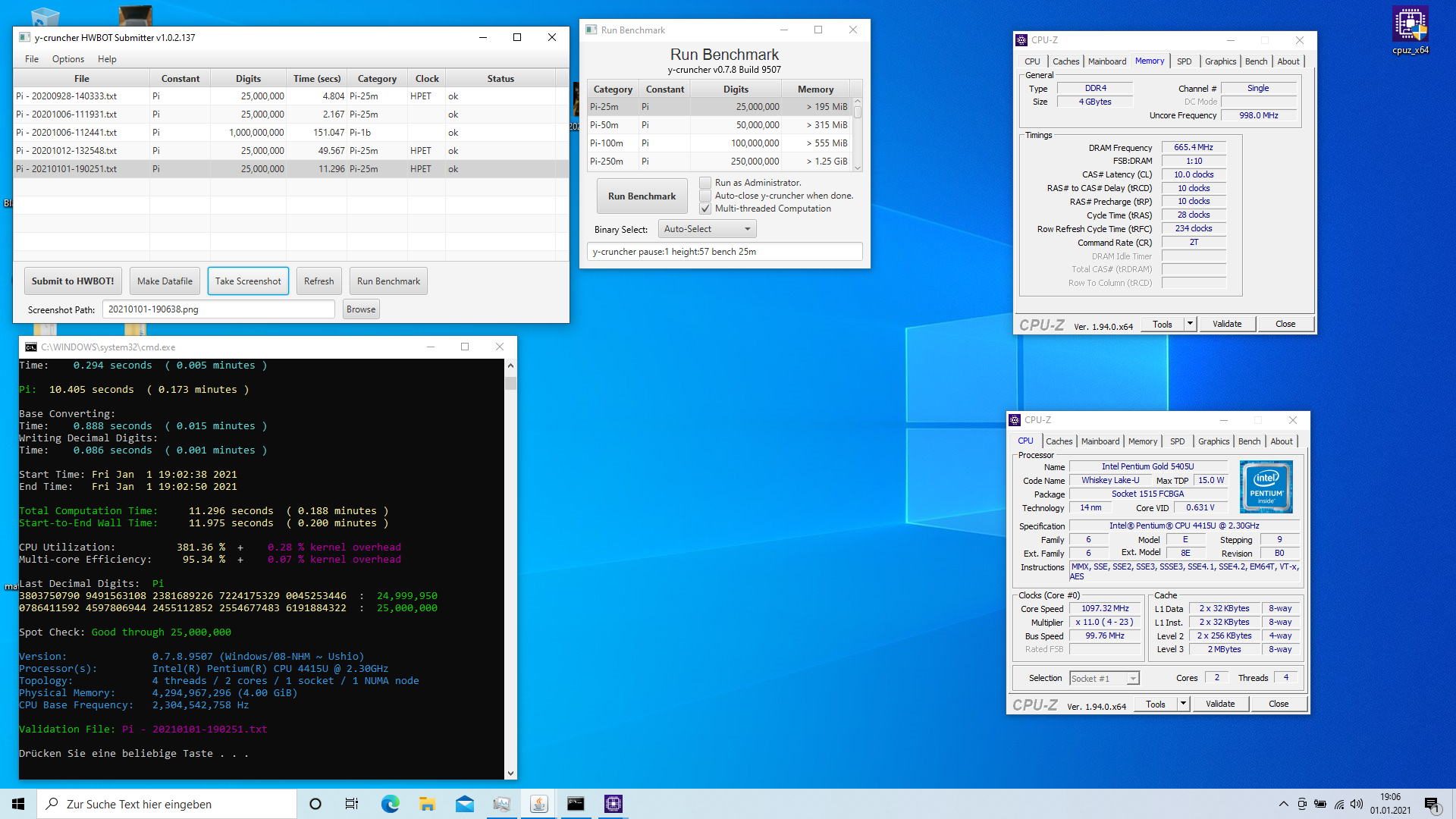Screen dimensions: 1456x819
Task: Click lower CPU-Z window title icon
Action: (1015, 420)
